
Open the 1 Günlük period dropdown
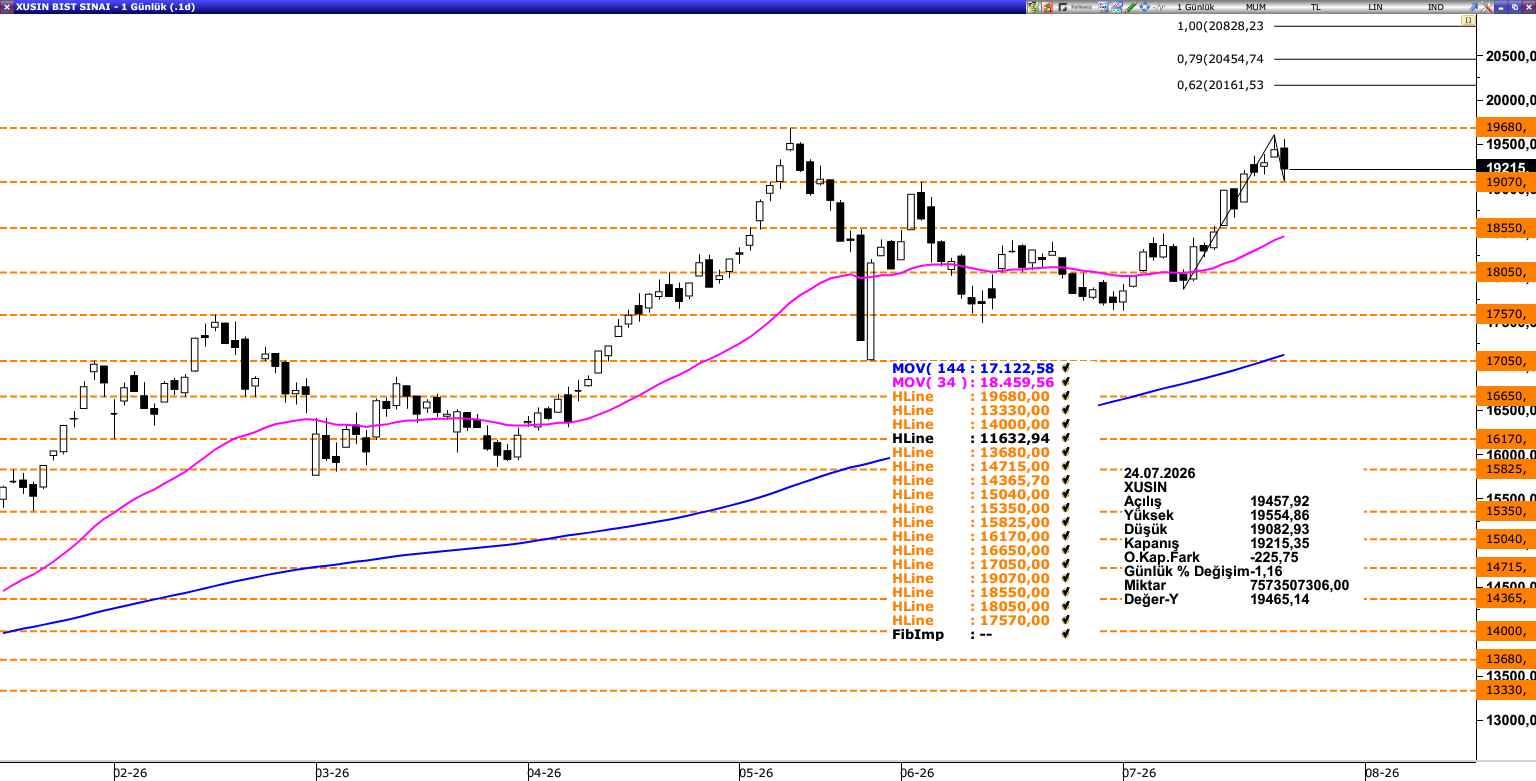1195,7
